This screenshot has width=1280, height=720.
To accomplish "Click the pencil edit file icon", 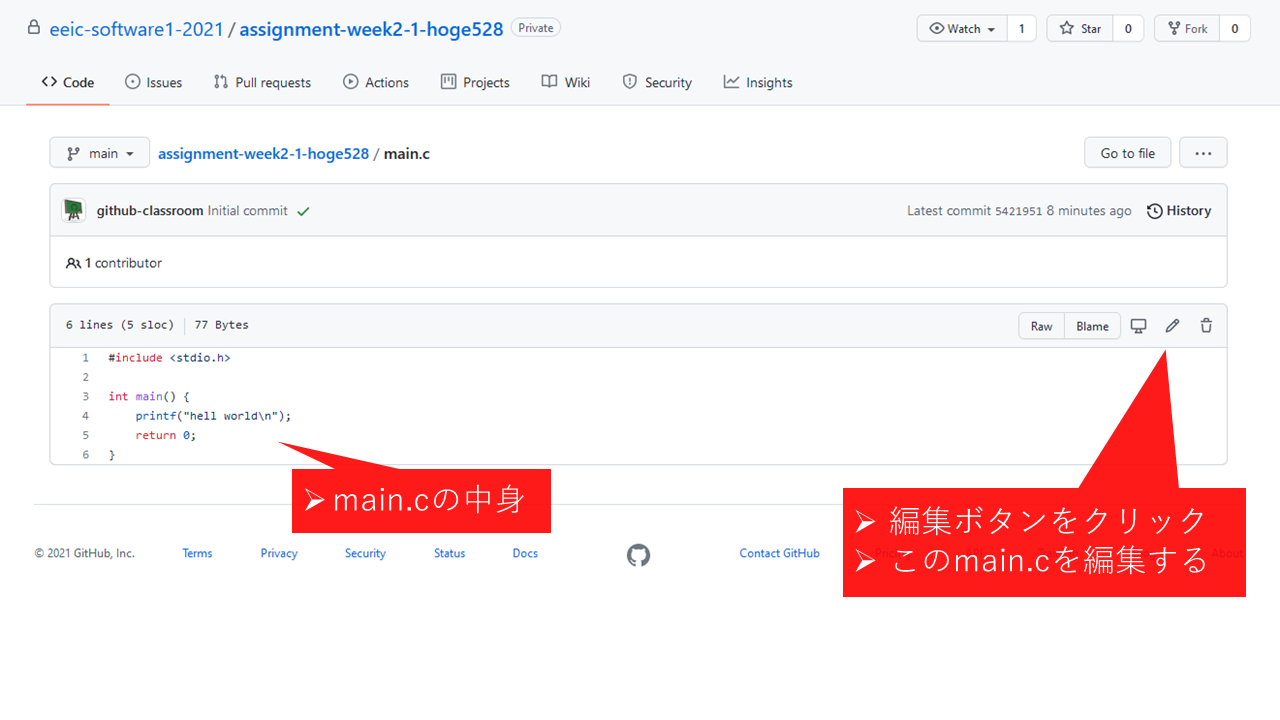I will (1172, 326).
